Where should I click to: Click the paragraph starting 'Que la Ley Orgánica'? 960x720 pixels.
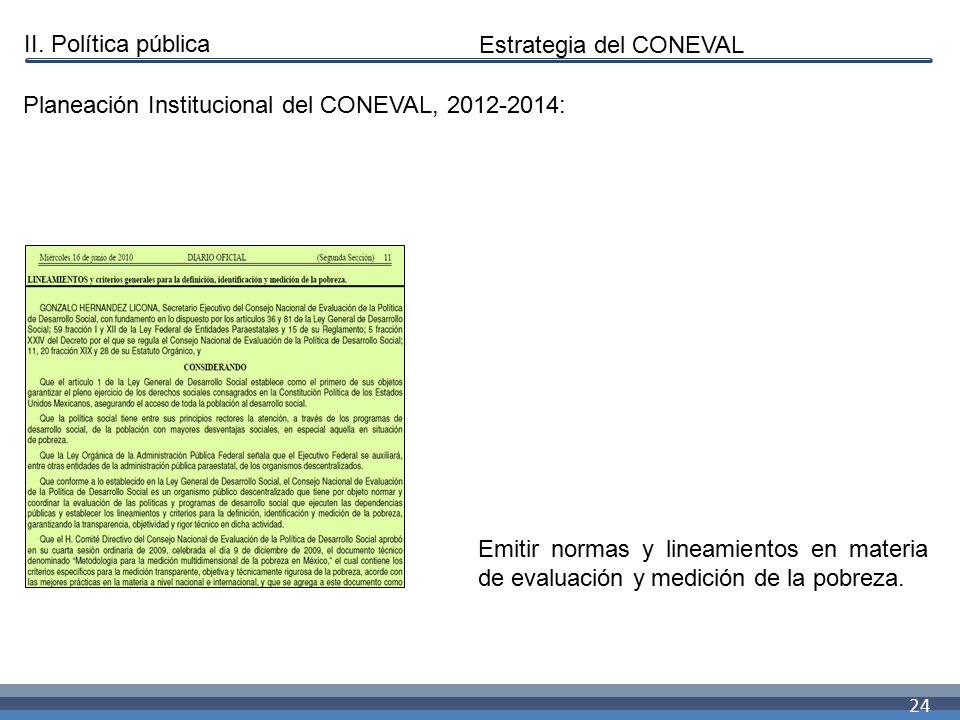(215, 460)
